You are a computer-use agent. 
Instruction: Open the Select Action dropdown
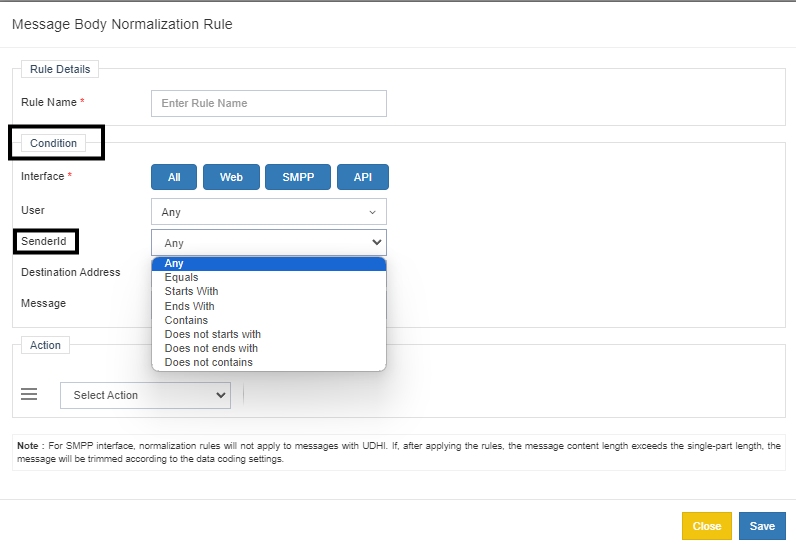tap(145, 395)
